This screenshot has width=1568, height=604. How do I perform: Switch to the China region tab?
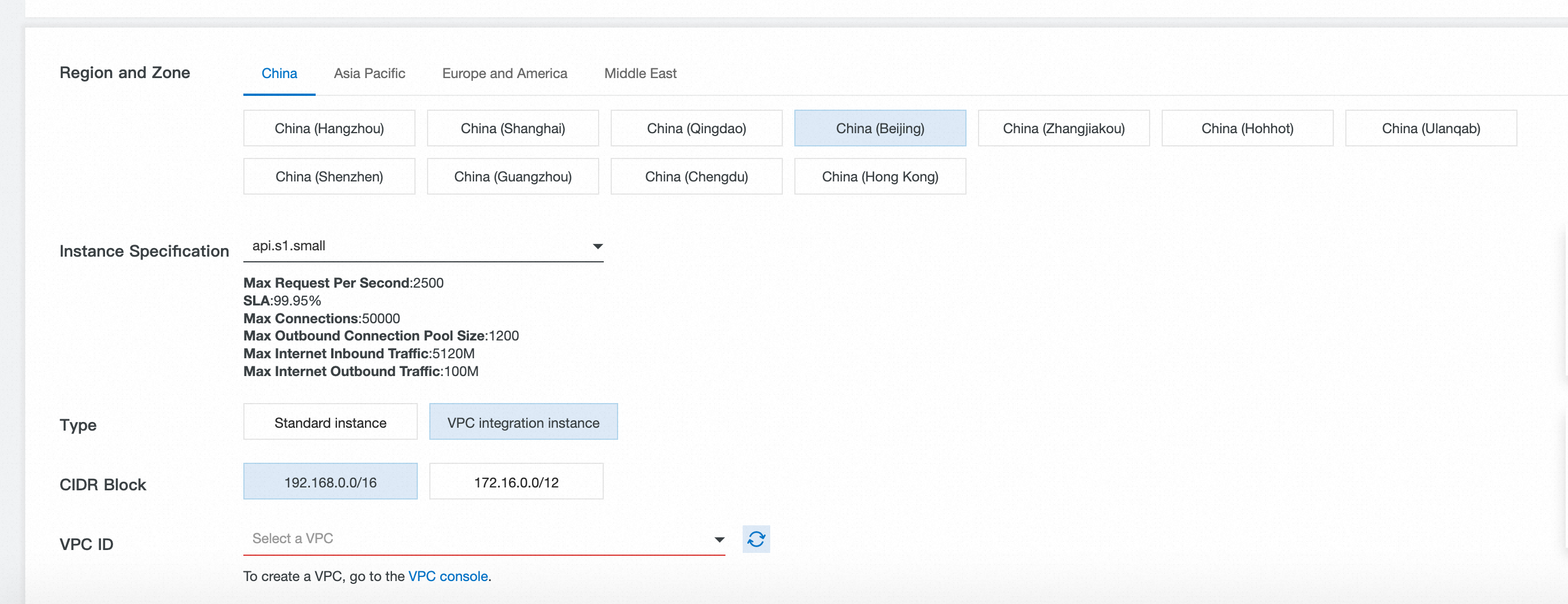pos(280,73)
